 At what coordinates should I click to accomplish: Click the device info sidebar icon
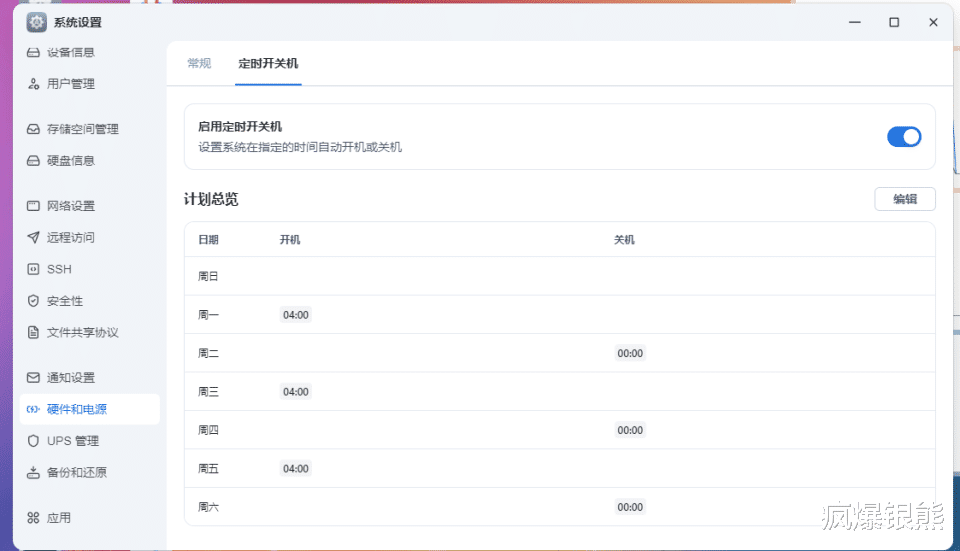pos(33,52)
